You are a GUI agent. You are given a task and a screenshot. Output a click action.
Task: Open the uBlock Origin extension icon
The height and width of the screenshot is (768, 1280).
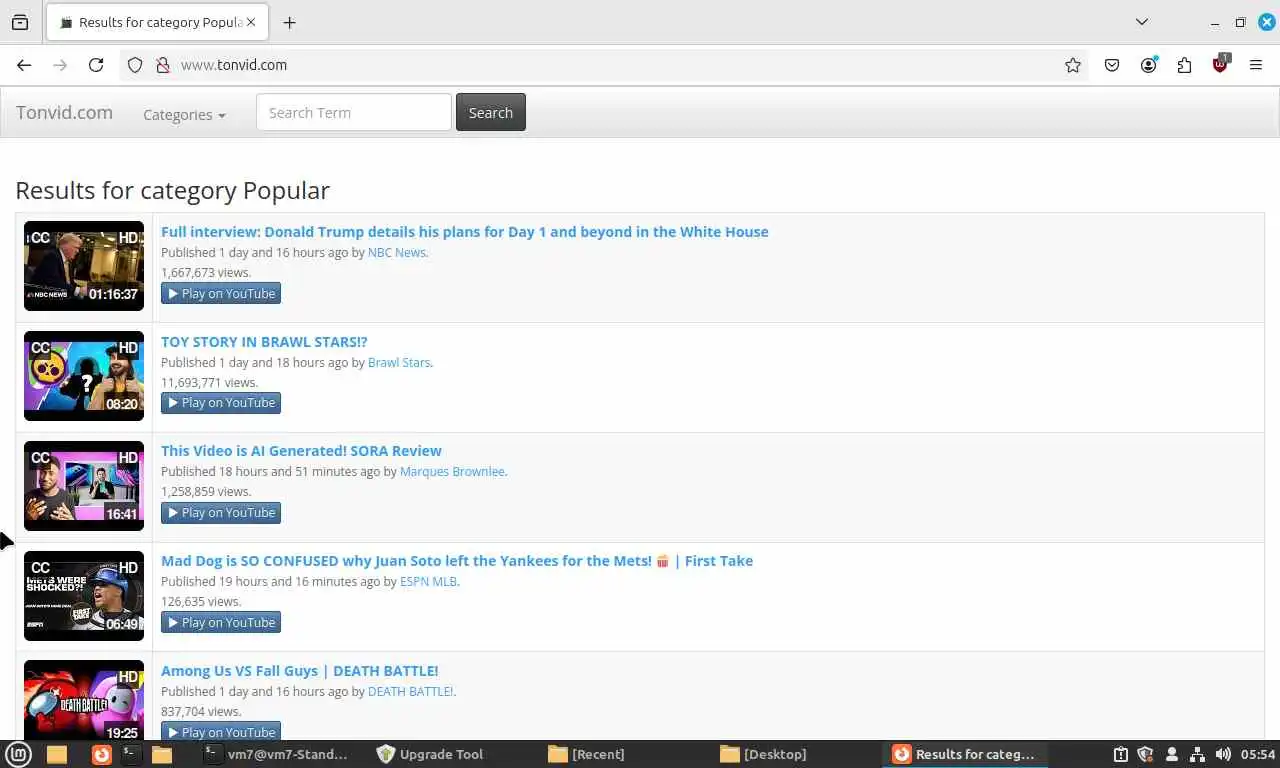point(1221,64)
